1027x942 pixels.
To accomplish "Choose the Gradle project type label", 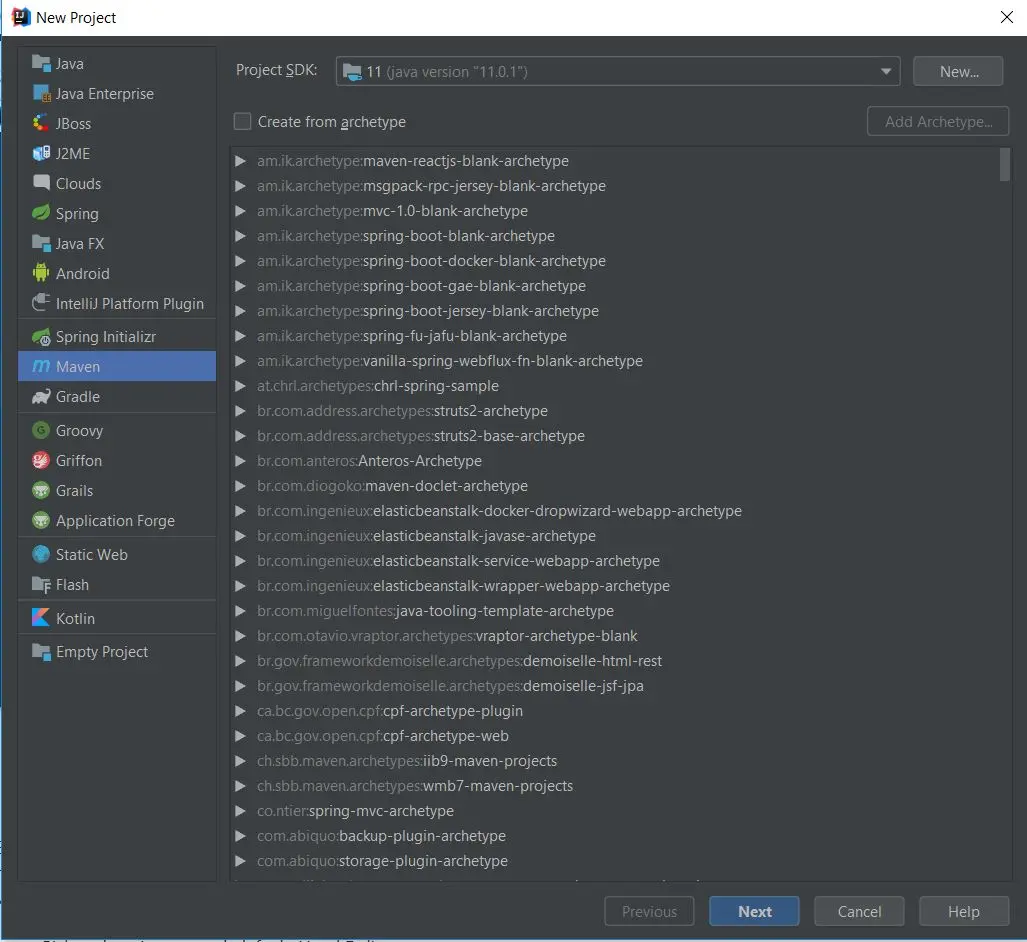I will [x=78, y=396].
